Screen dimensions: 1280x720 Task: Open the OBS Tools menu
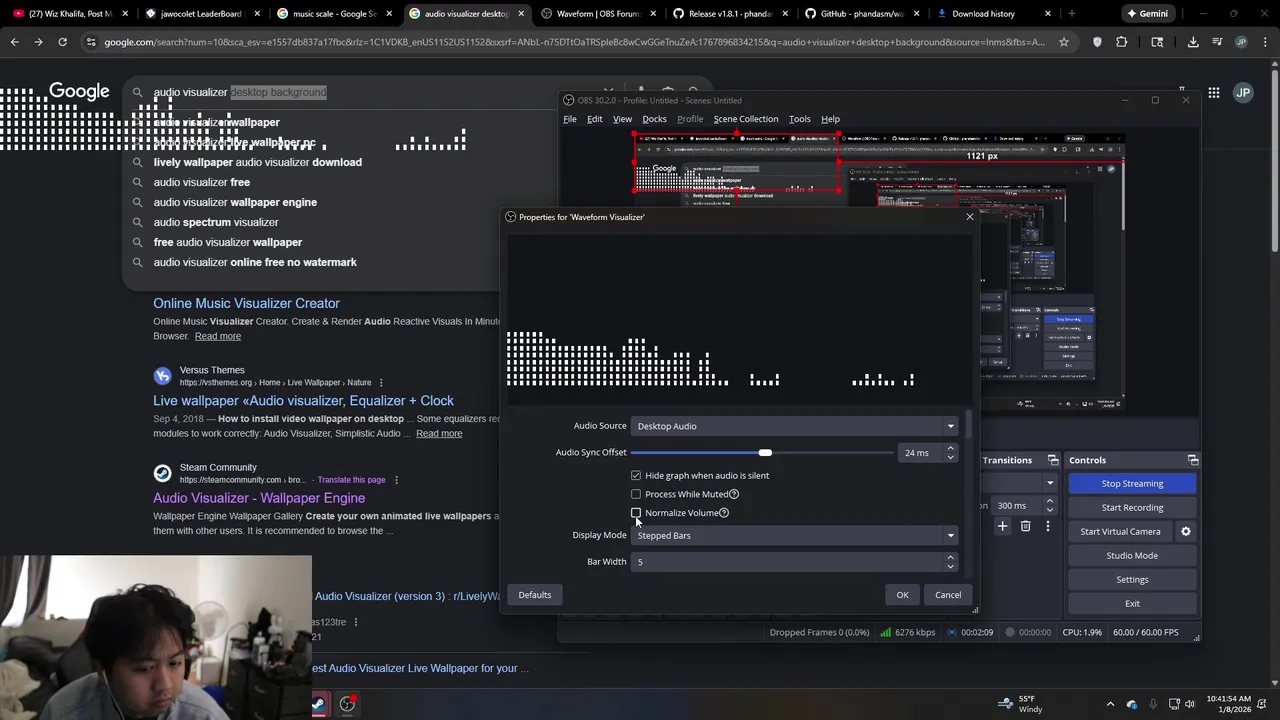pos(799,119)
